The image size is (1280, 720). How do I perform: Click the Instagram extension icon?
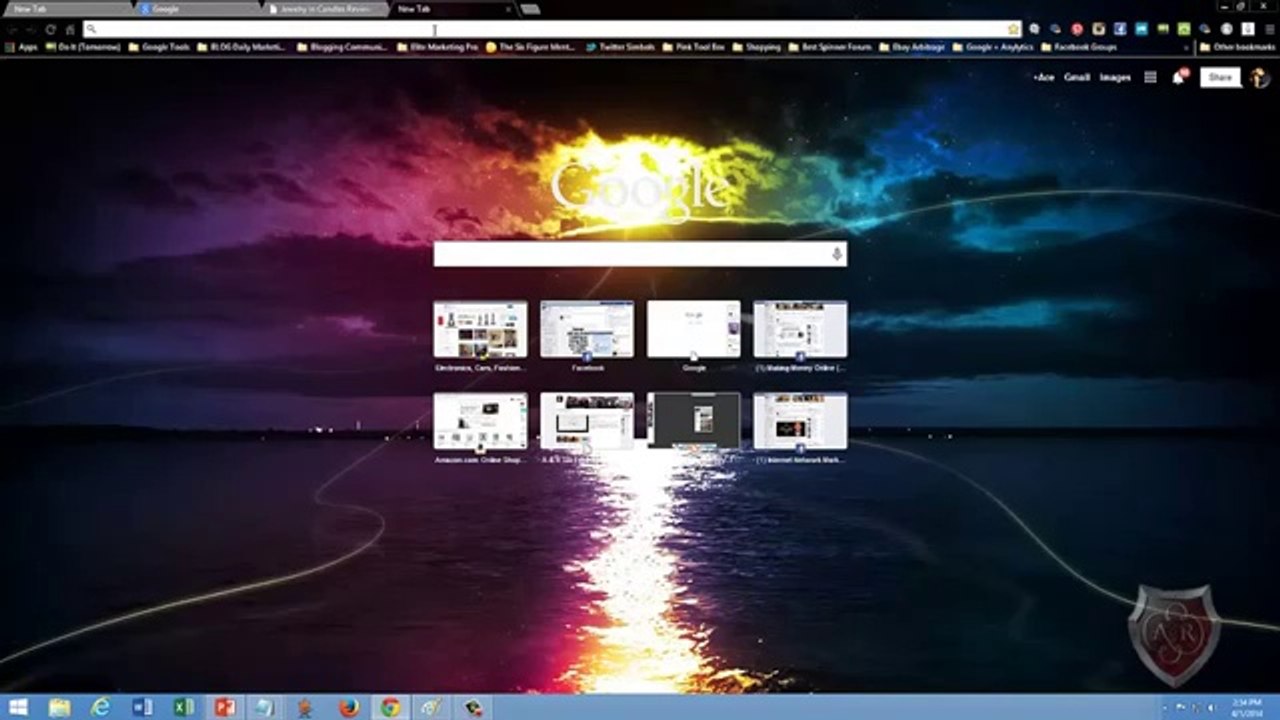1099,30
